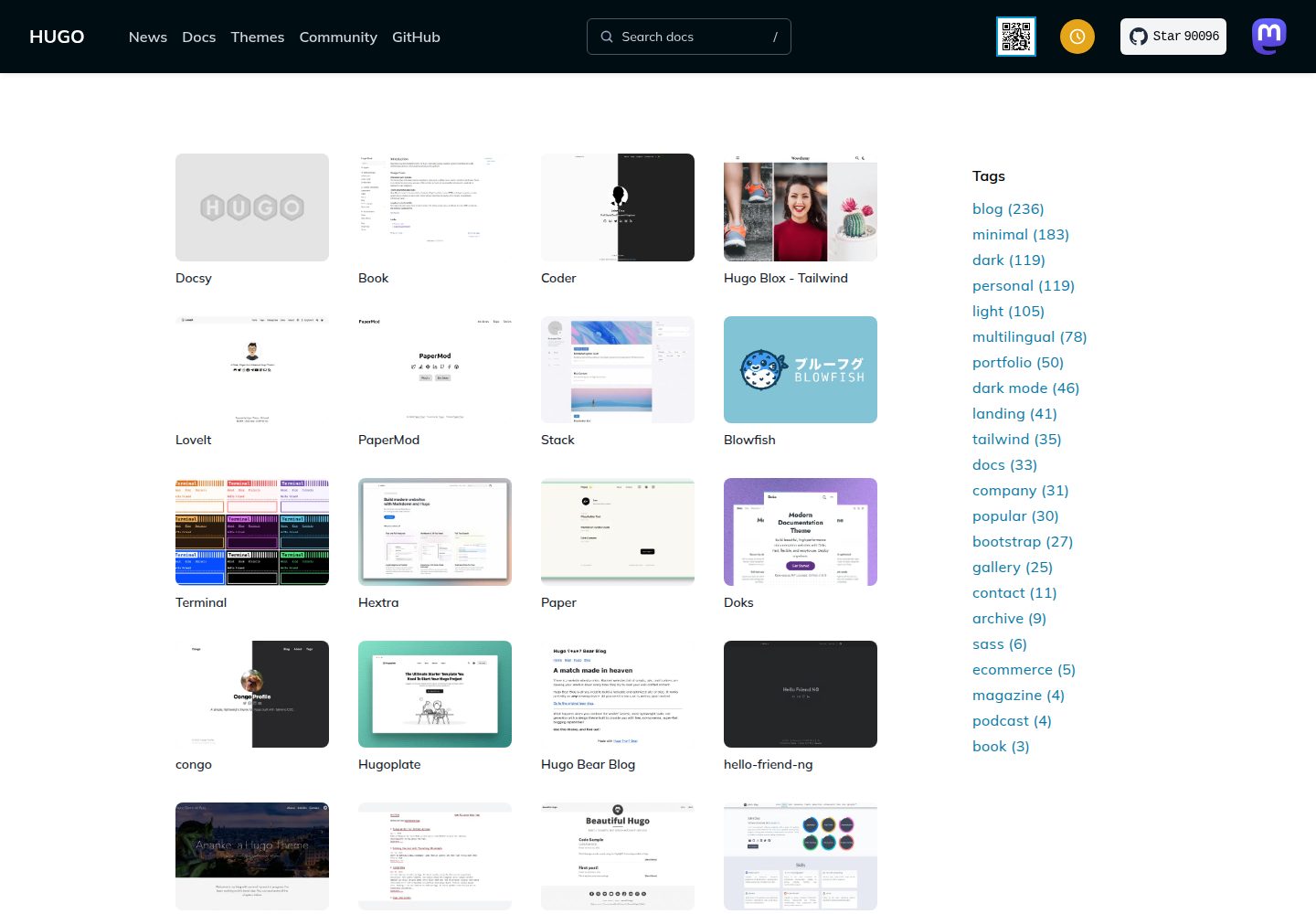Filter by contact (11) tag
The width and height of the screenshot is (1316, 914).
(x=1014, y=592)
